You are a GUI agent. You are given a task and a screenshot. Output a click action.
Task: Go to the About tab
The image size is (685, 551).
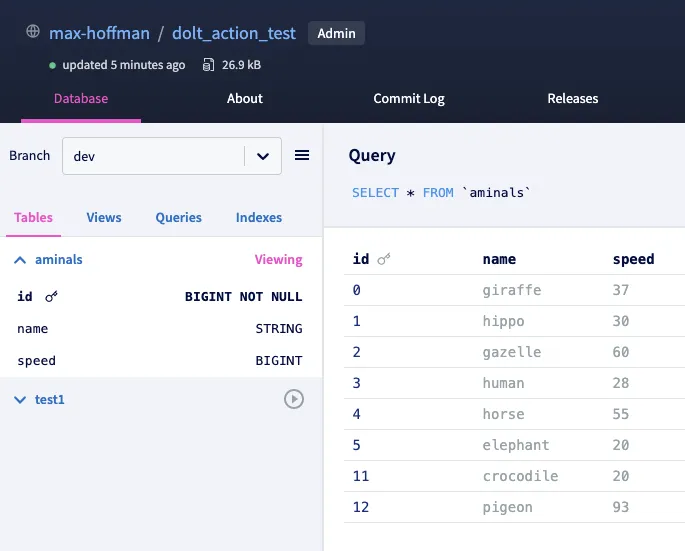click(x=244, y=98)
